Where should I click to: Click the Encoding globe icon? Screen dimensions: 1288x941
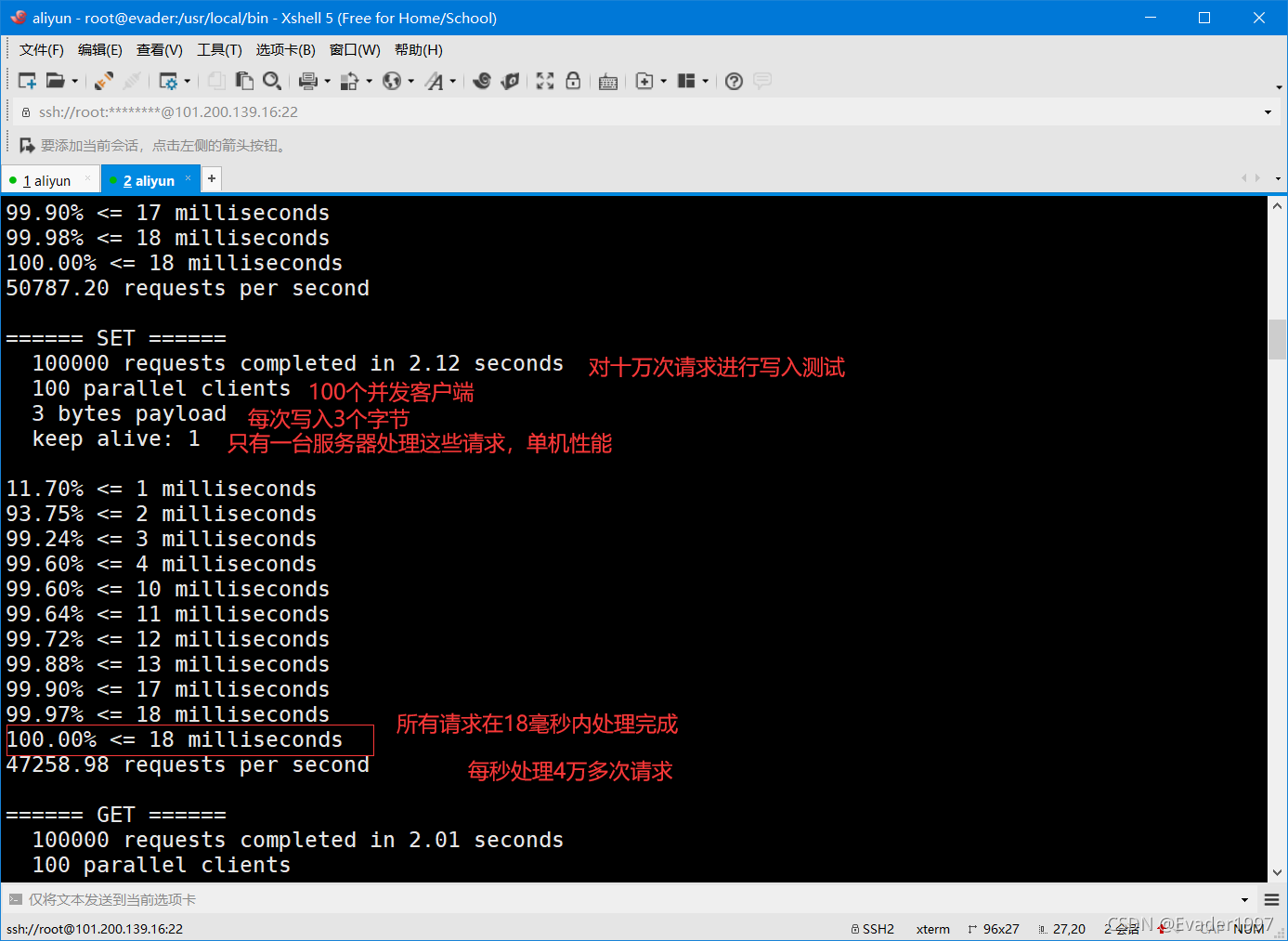(x=392, y=81)
